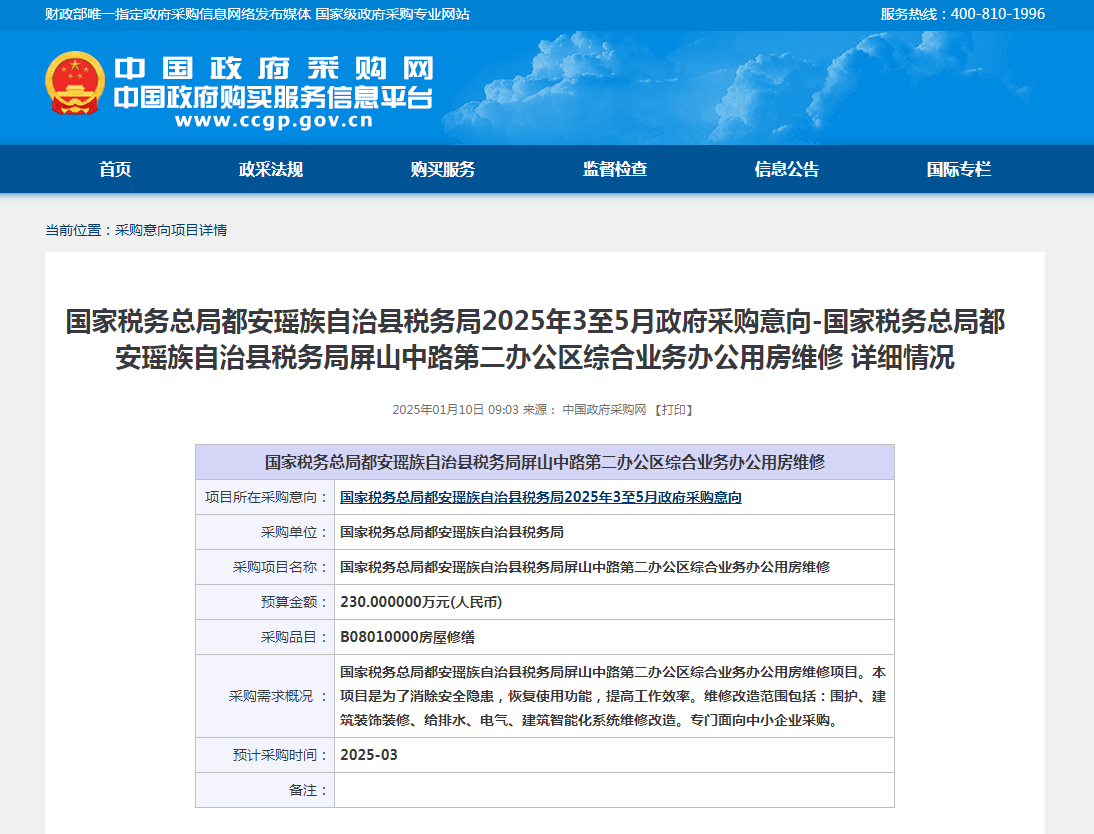Click the 预计采购时间 row label
The height and width of the screenshot is (834, 1094).
[x=280, y=755]
